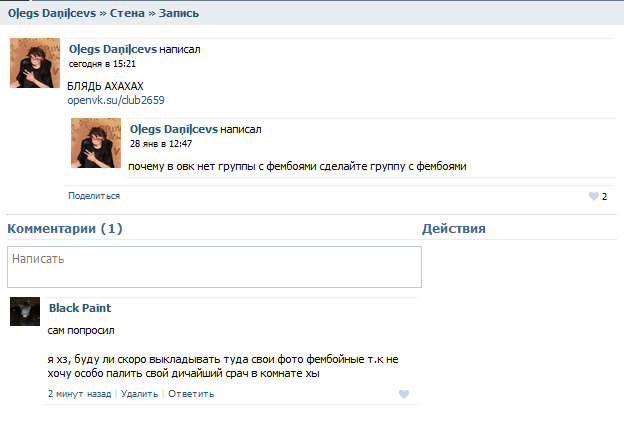
Task: Click Поделиться to share the post
Action: click(x=94, y=196)
